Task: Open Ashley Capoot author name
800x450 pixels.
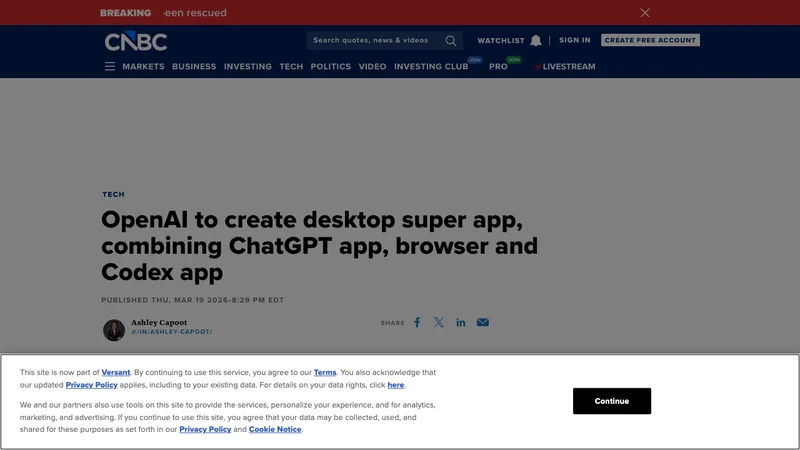Action: point(159,322)
